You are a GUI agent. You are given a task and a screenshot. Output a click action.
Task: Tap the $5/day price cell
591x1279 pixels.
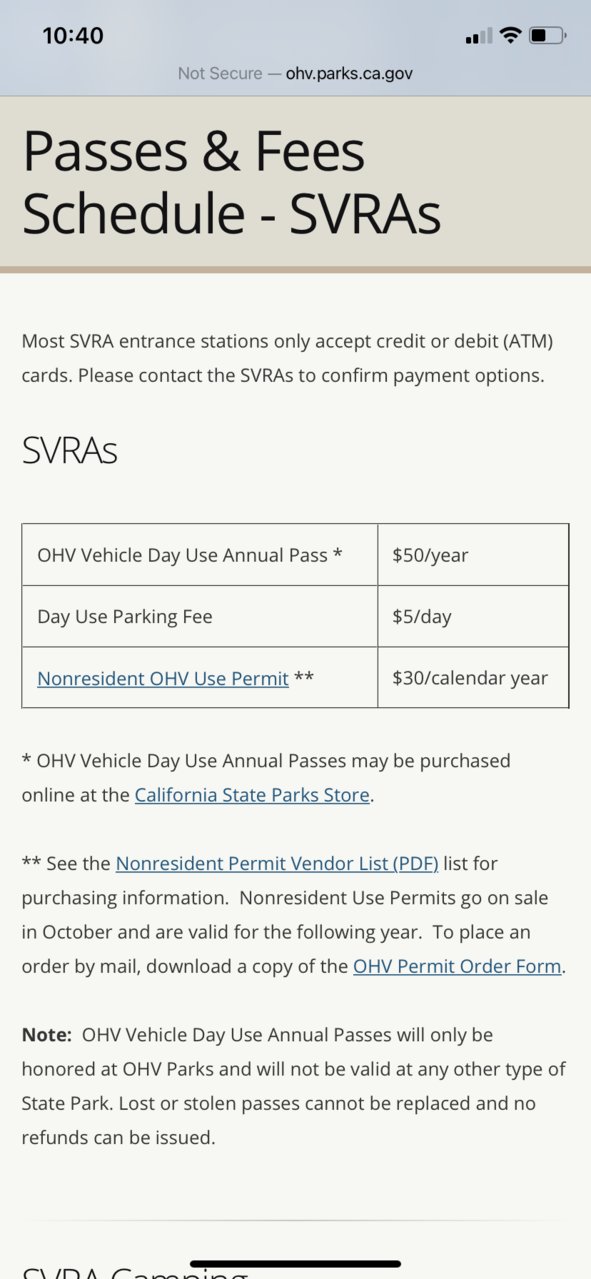(473, 617)
